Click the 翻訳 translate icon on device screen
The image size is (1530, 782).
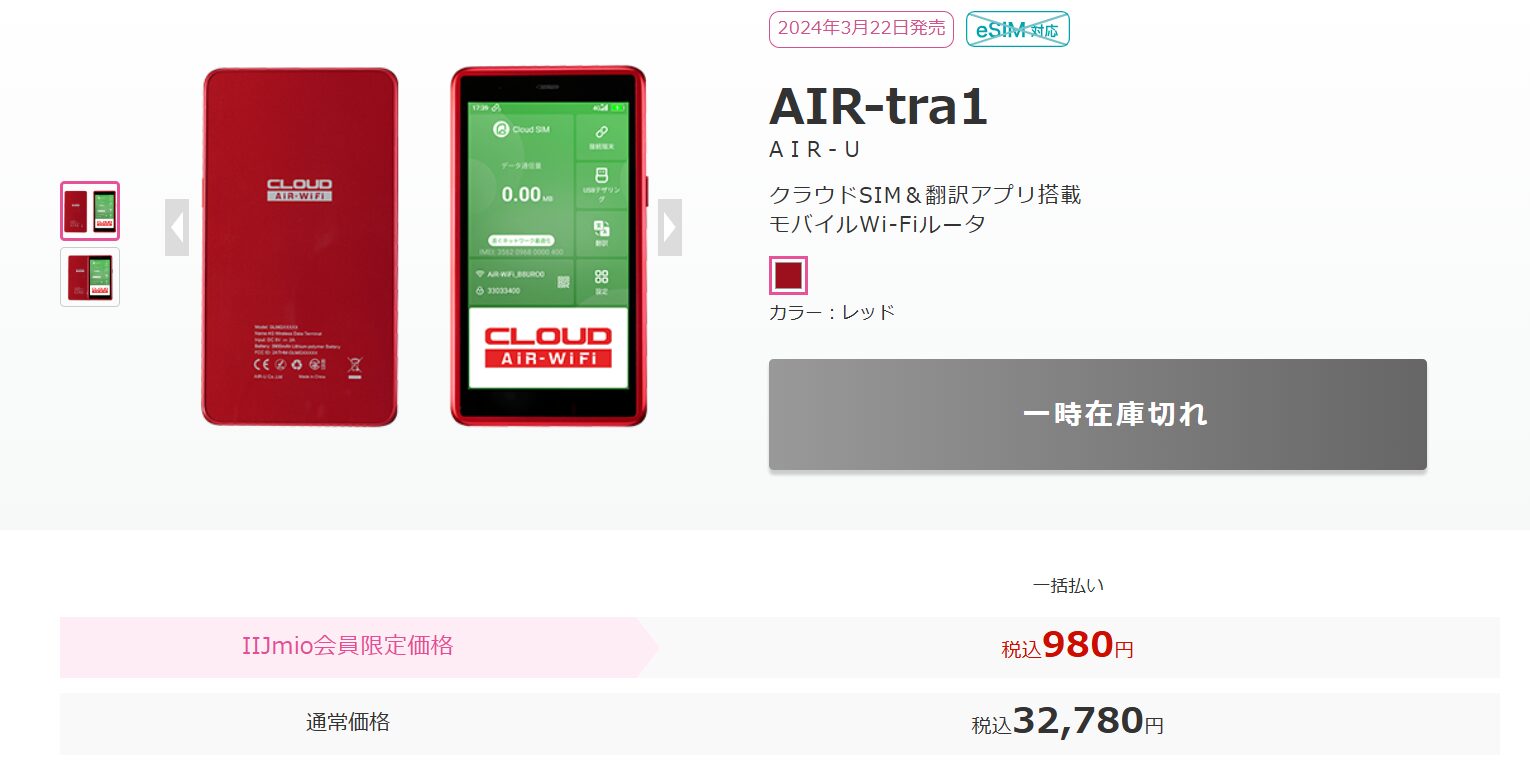pos(602,229)
